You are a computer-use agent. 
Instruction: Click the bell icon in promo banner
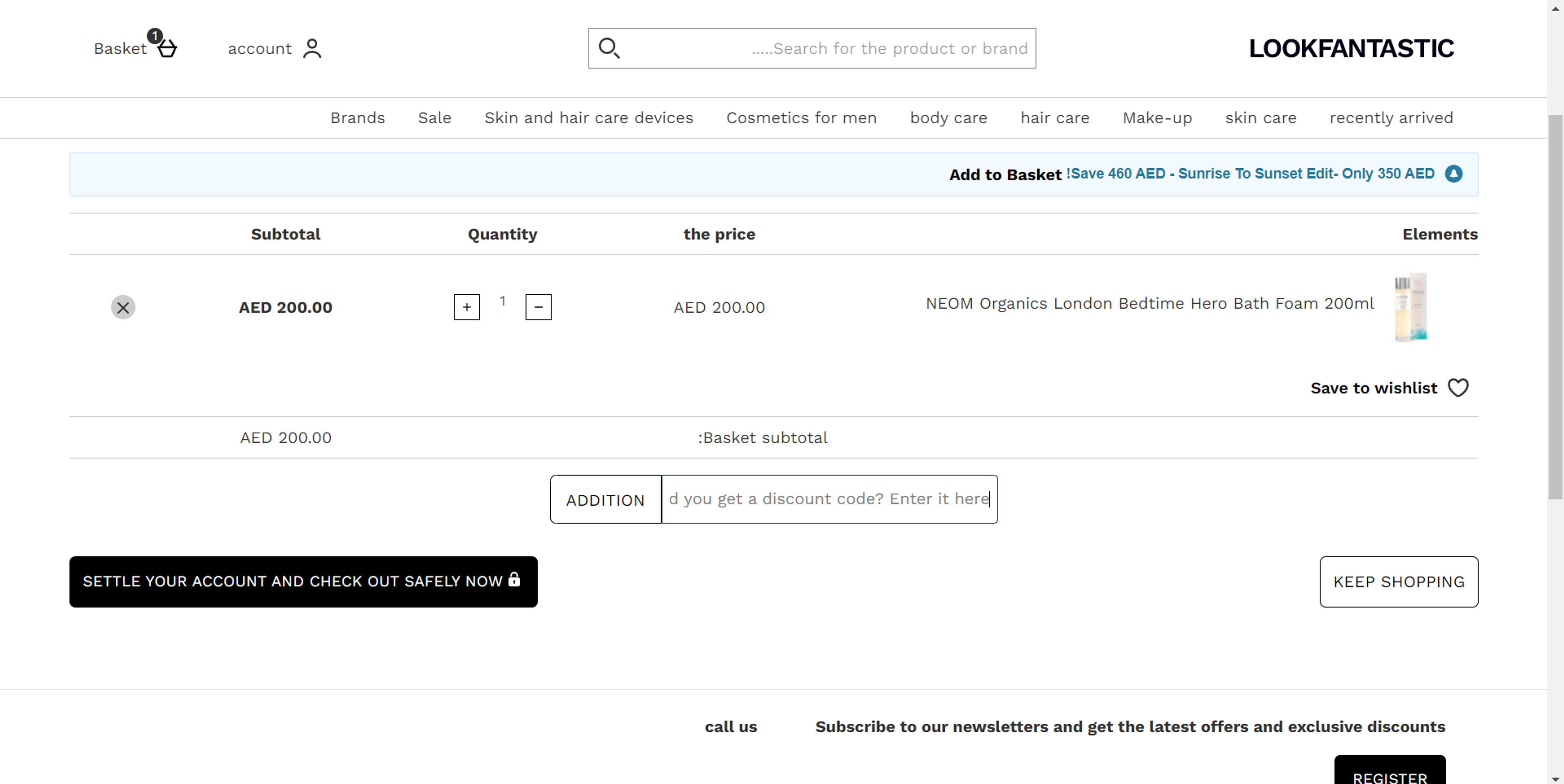coord(1454,174)
